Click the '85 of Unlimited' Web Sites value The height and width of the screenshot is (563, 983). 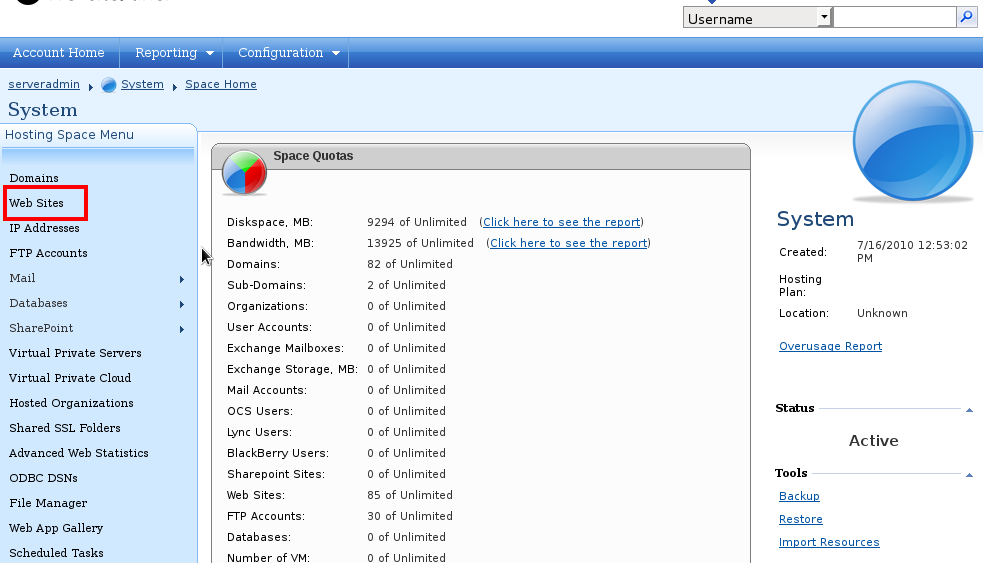[410, 495]
